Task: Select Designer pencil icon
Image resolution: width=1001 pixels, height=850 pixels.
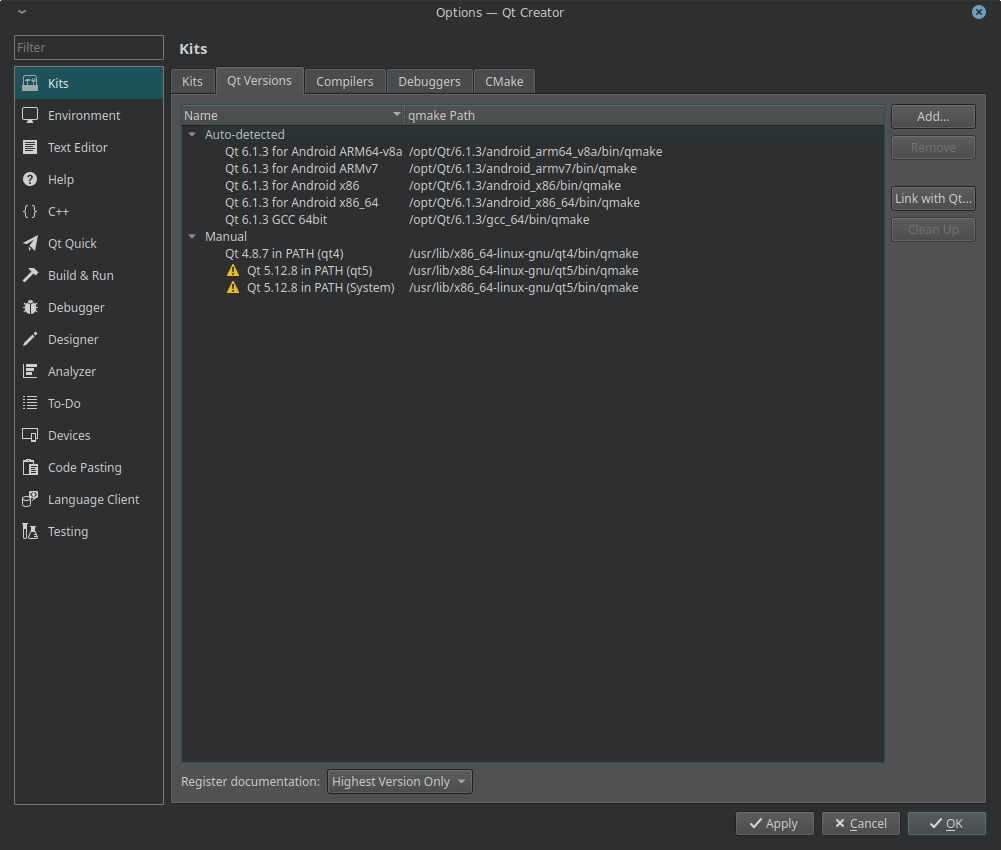Action: tap(30, 339)
